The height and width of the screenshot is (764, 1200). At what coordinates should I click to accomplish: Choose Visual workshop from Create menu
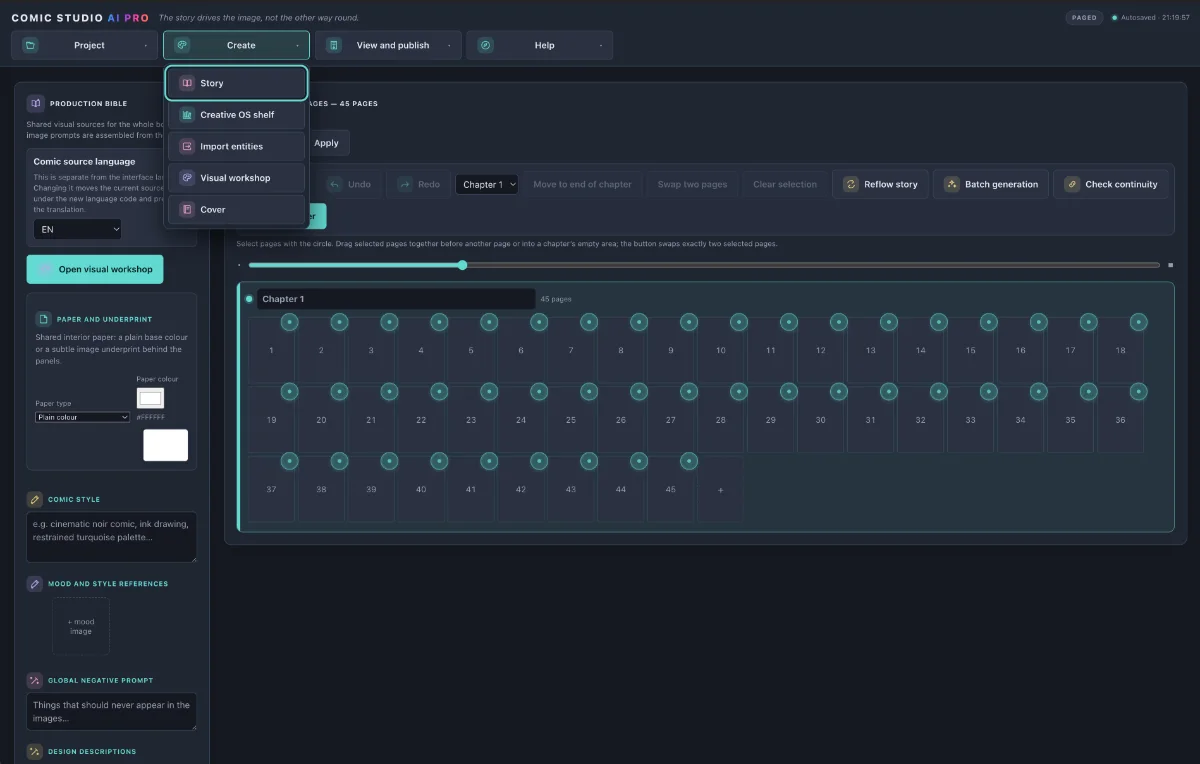click(237, 178)
